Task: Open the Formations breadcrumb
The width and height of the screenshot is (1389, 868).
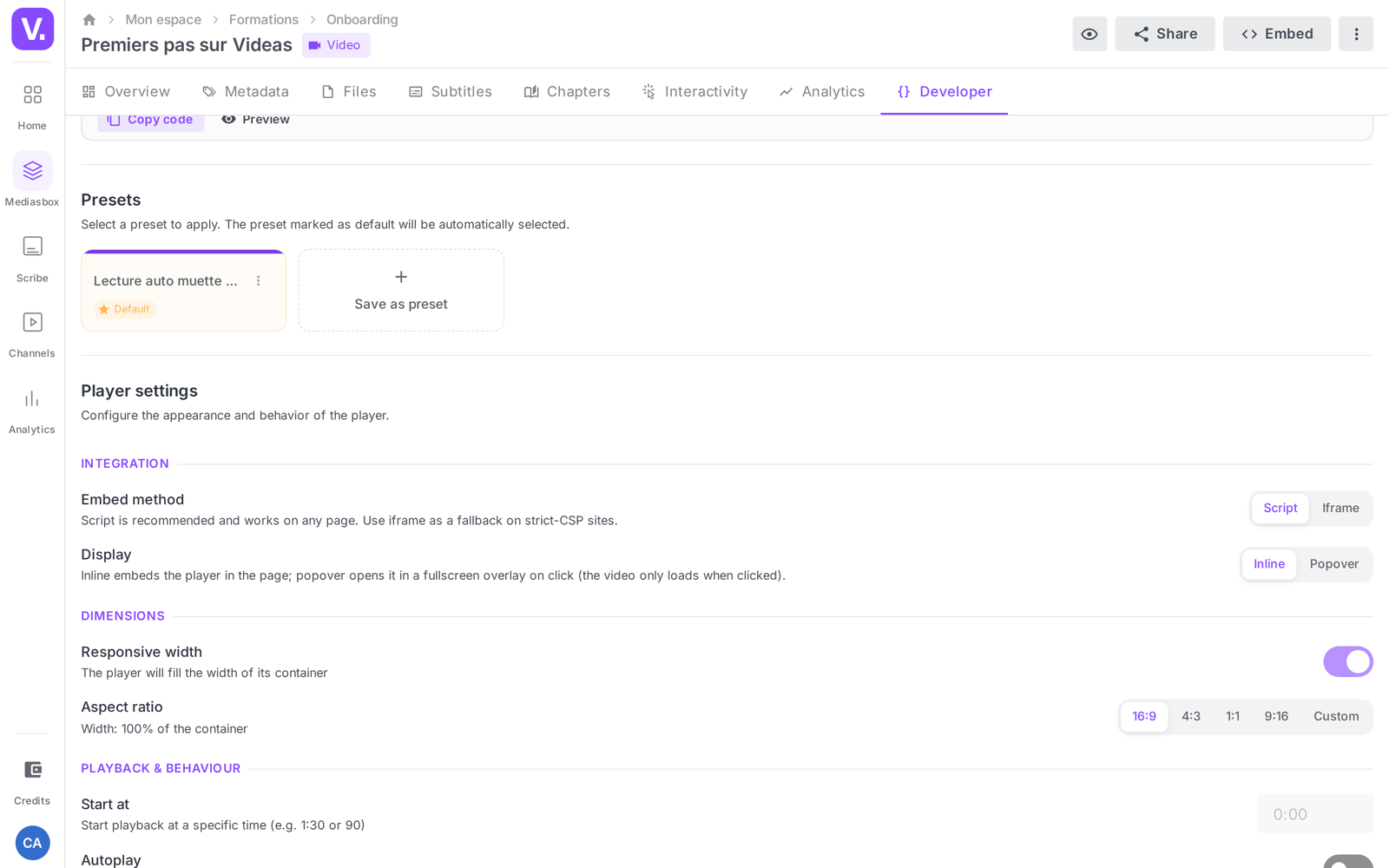Action: click(264, 20)
